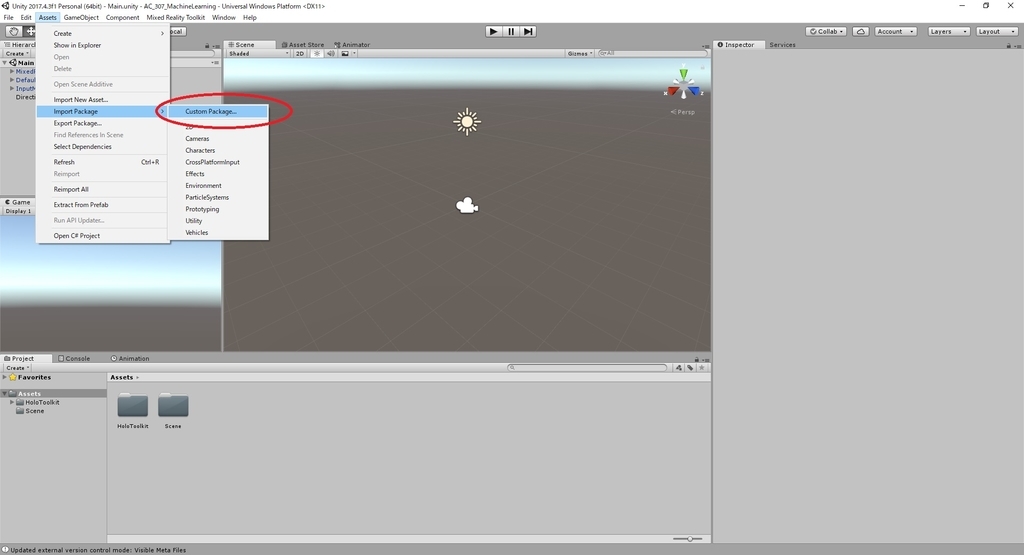Click the Search by Label tag icon
Viewport: 1024px width, 555px height.
[x=690, y=368]
